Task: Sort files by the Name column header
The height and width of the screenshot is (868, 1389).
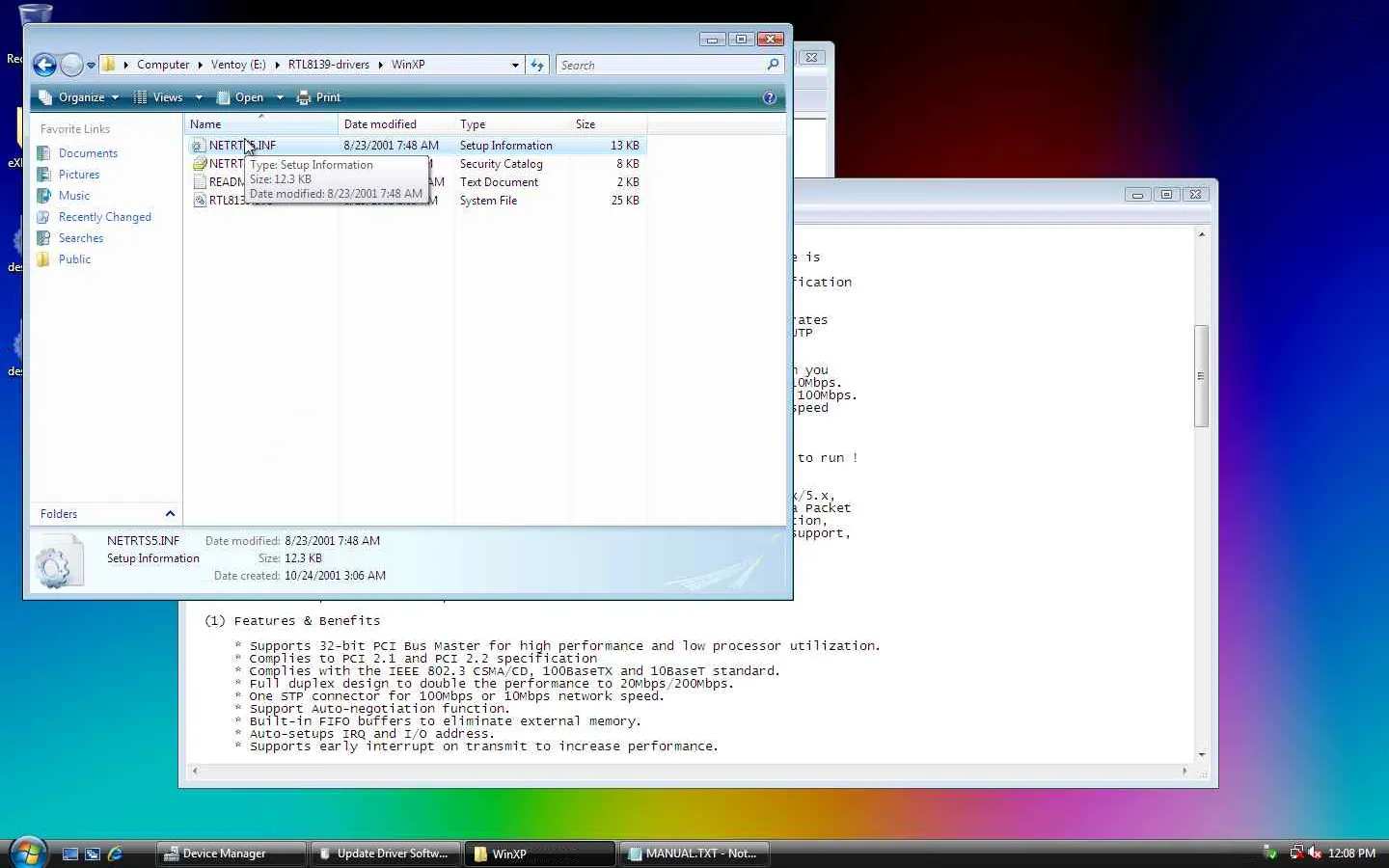Action: (x=260, y=124)
